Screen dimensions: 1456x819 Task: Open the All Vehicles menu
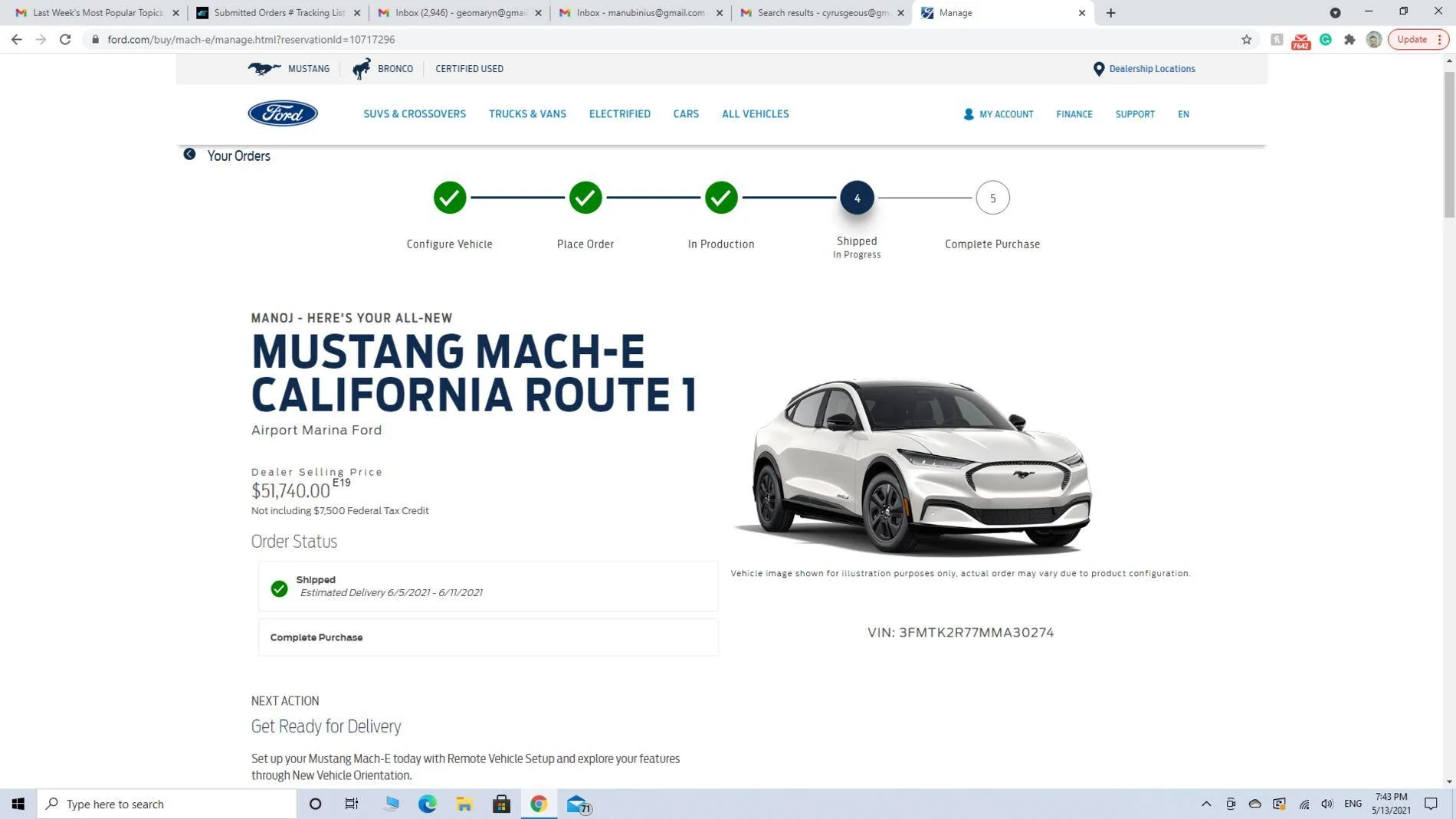point(755,114)
